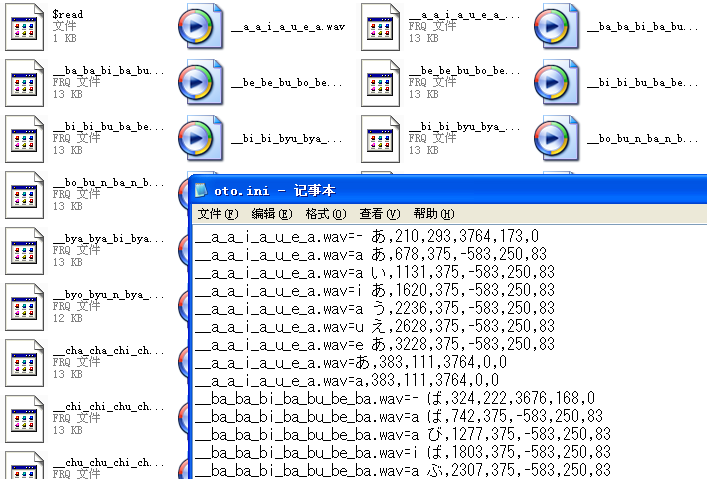Open the 格式(O) menu in Notepad

(x=326, y=214)
